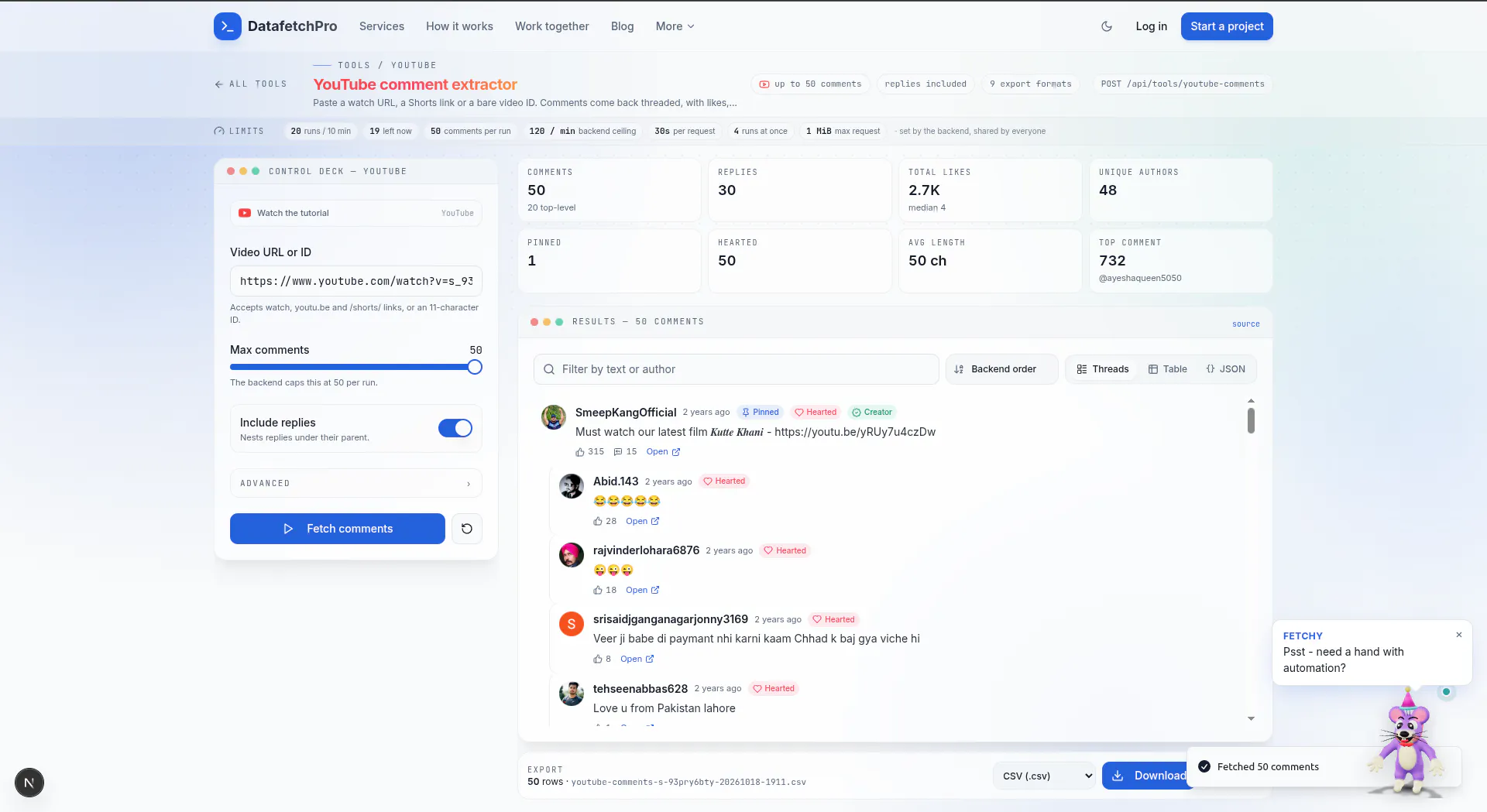Image resolution: width=1487 pixels, height=812 pixels.
Task: Click the Log in link
Action: click(1152, 26)
